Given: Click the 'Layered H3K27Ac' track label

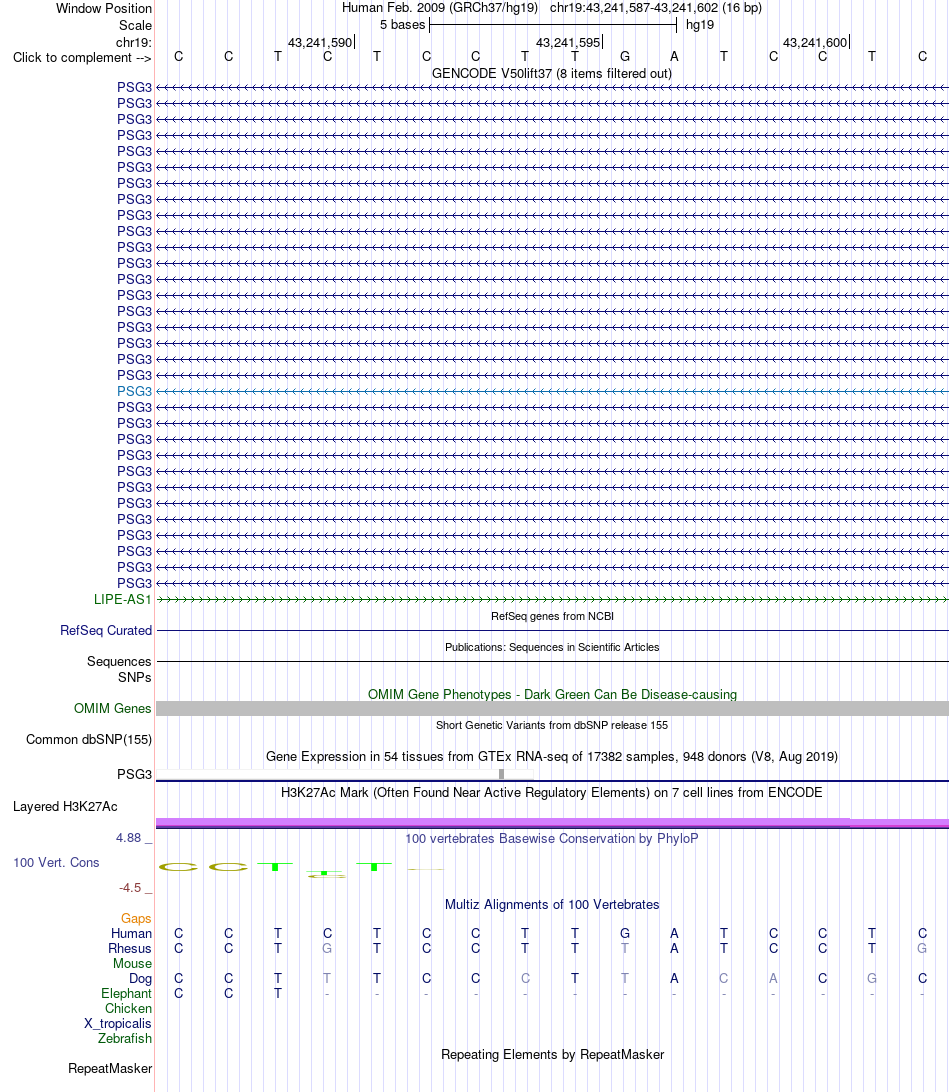Looking at the screenshot, I should [x=65, y=806].
